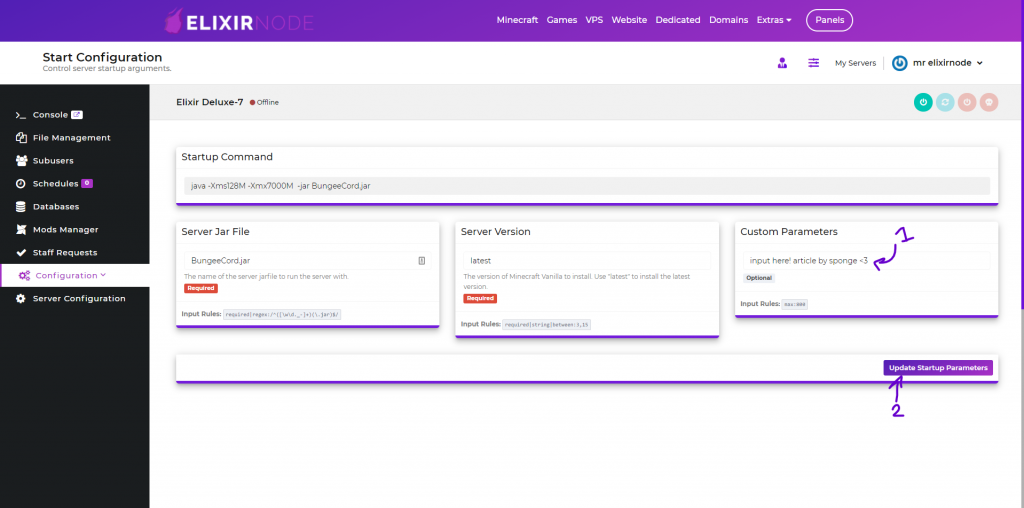Click Dedicated in the top navigation
The height and width of the screenshot is (508, 1024).
(678, 20)
